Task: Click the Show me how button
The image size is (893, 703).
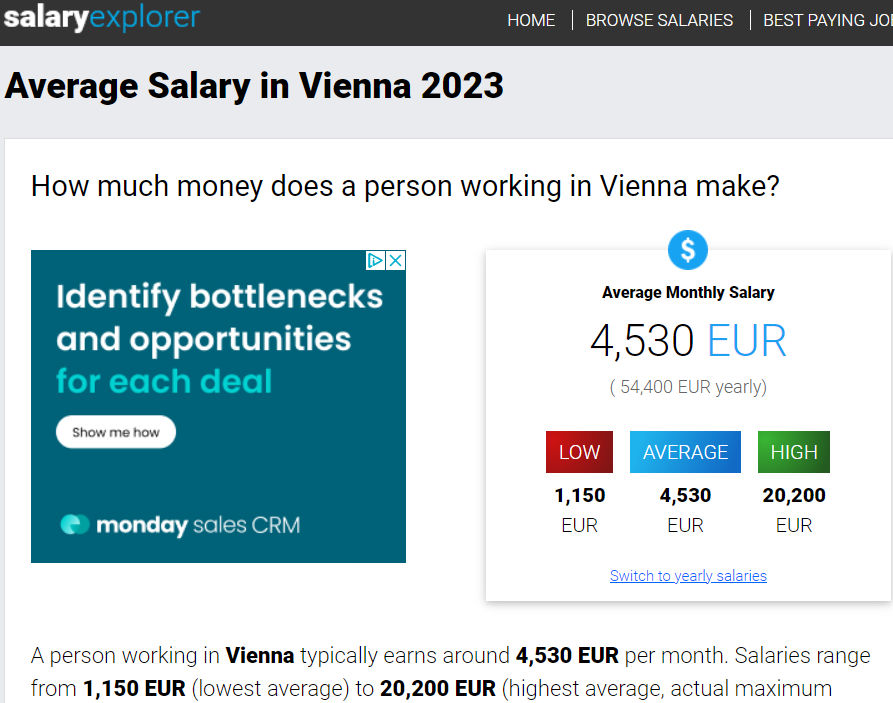Action: [116, 432]
